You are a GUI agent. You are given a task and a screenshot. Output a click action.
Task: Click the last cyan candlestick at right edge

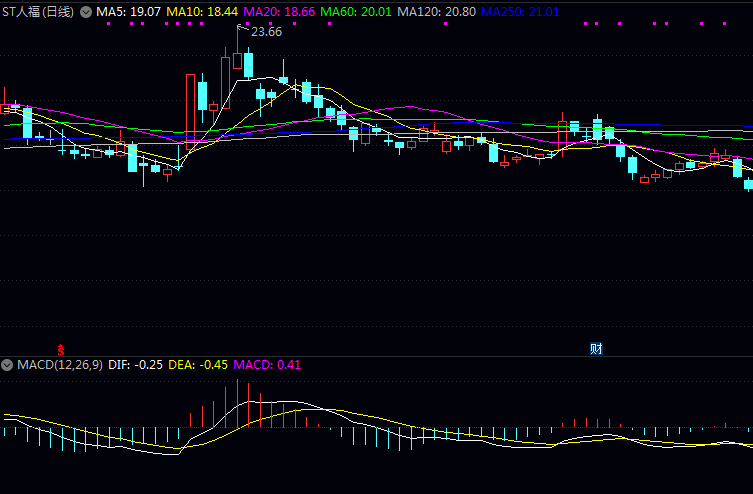point(748,183)
